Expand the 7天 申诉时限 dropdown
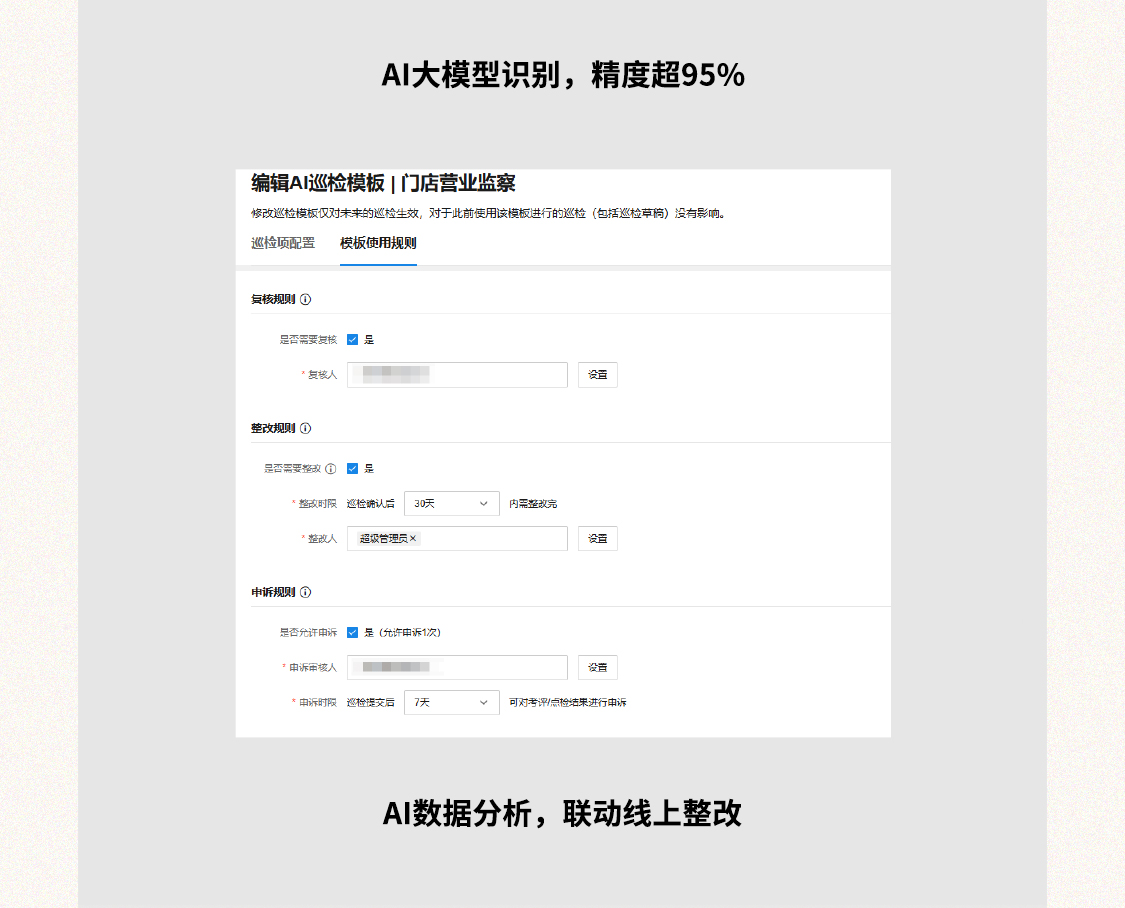The image size is (1125, 908). pos(451,702)
